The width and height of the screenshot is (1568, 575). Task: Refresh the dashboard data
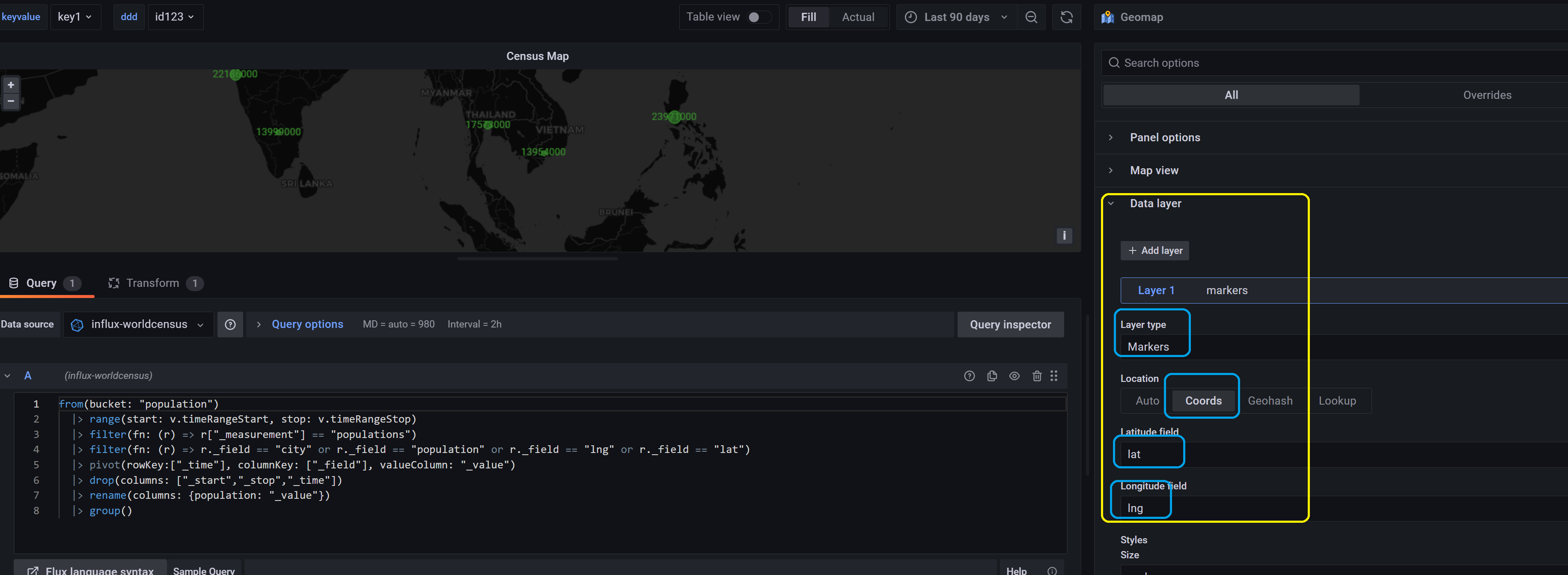coord(1066,16)
